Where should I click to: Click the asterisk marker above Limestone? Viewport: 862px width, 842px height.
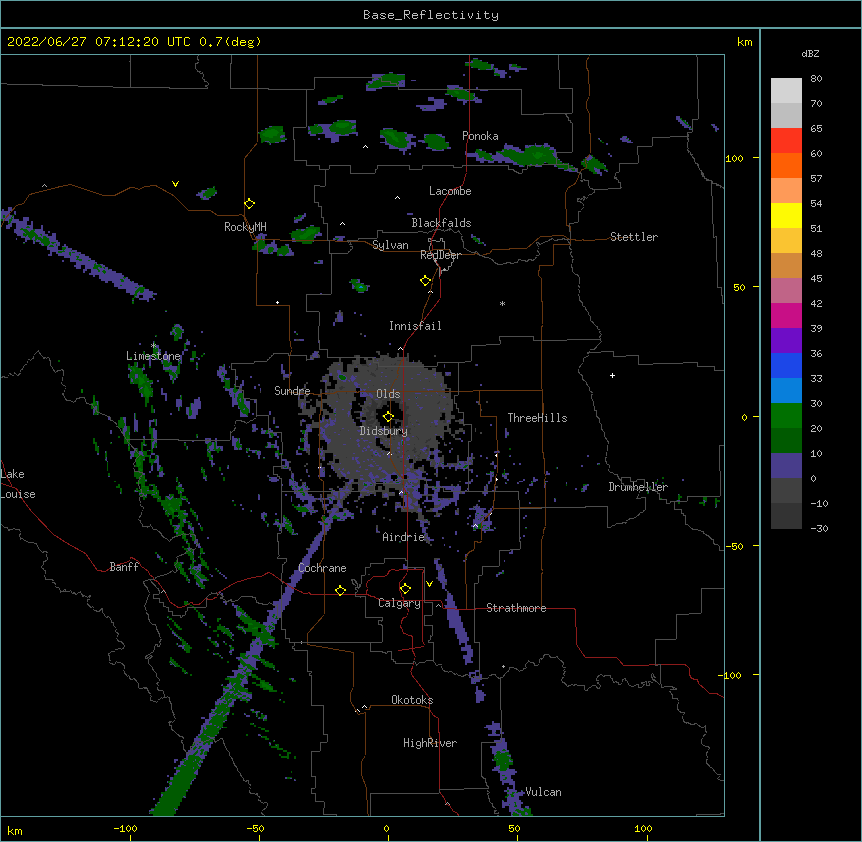(154, 346)
